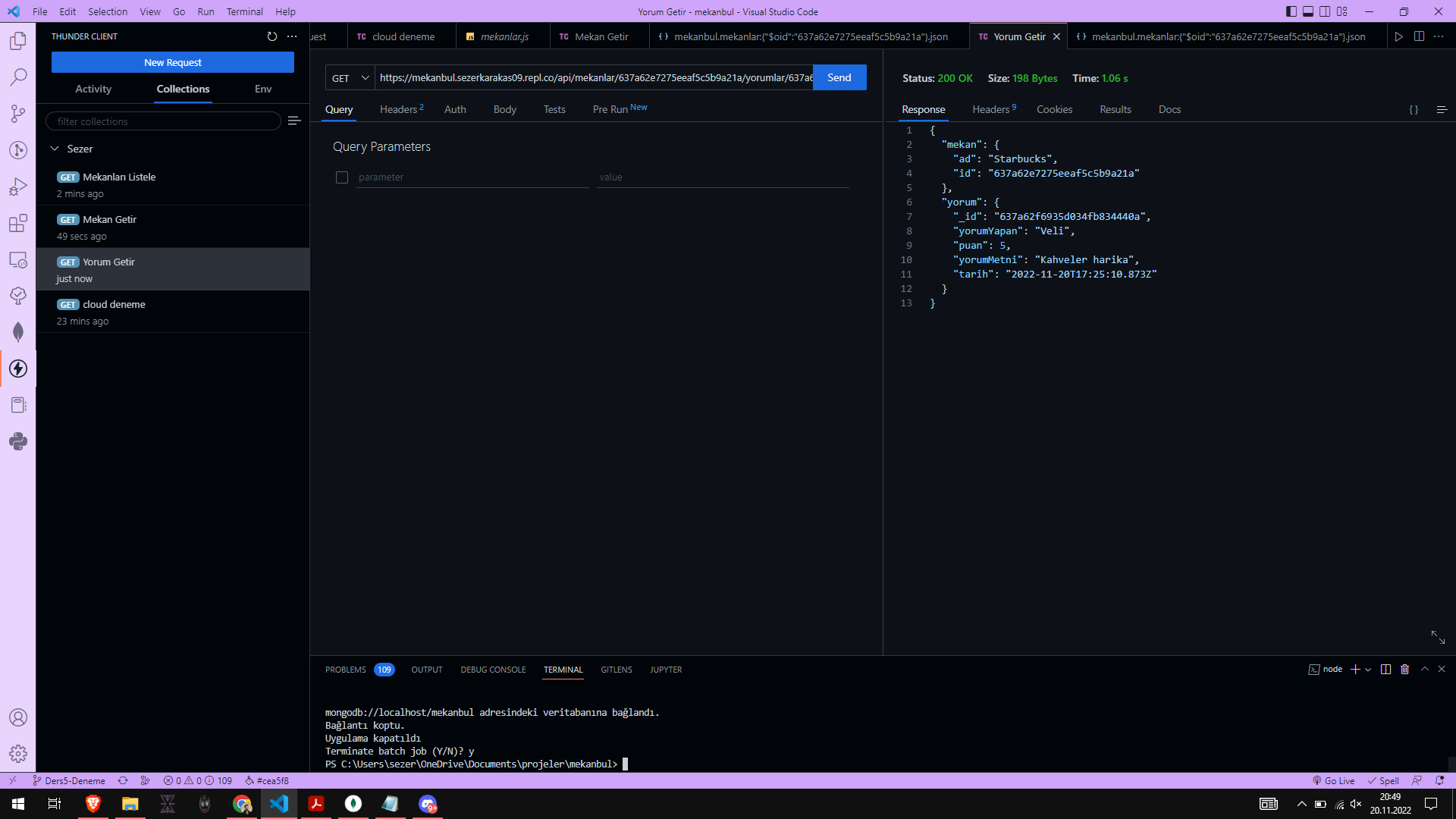This screenshot has width=1456, height=819.
Task: Refresh the Thunder Client panel
Action: (272, 36)
